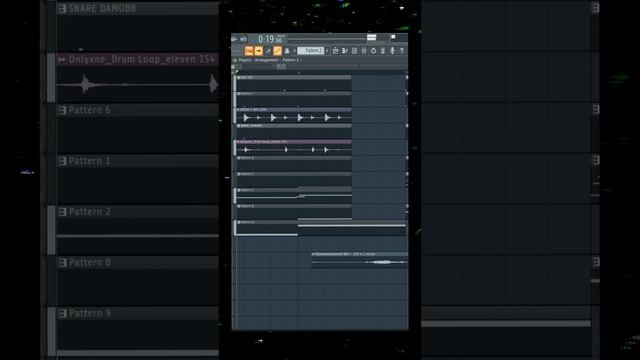The width and height of the screenshot is (640, 360).
Task: Click the small arrow left of the pattern selector
Action: (295, 51)
